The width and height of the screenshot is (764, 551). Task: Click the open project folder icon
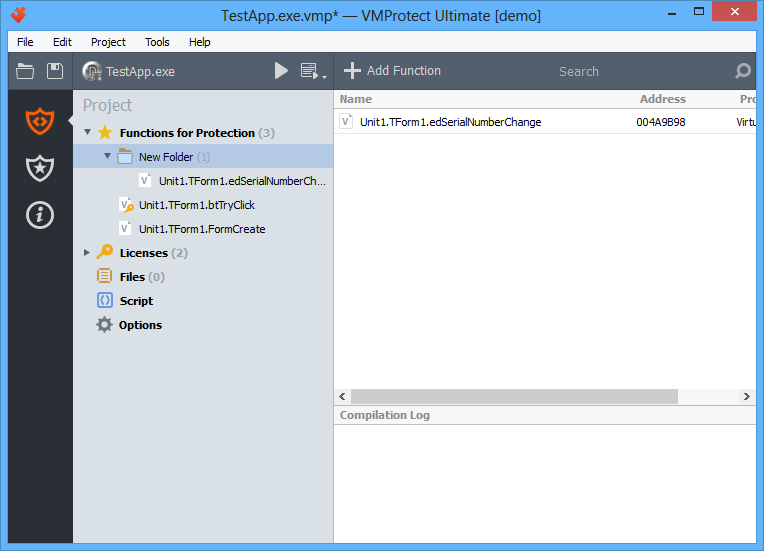tap(25, 71)
